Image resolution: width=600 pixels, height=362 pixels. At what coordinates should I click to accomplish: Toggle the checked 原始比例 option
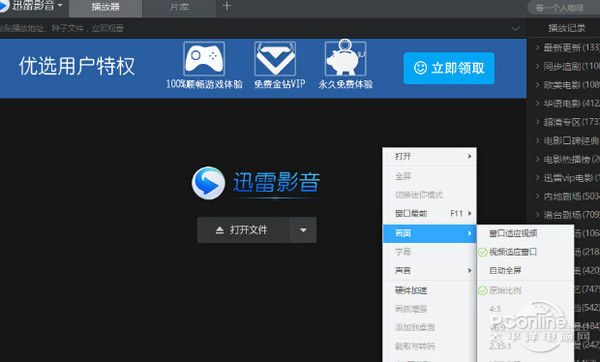point(525,290)
